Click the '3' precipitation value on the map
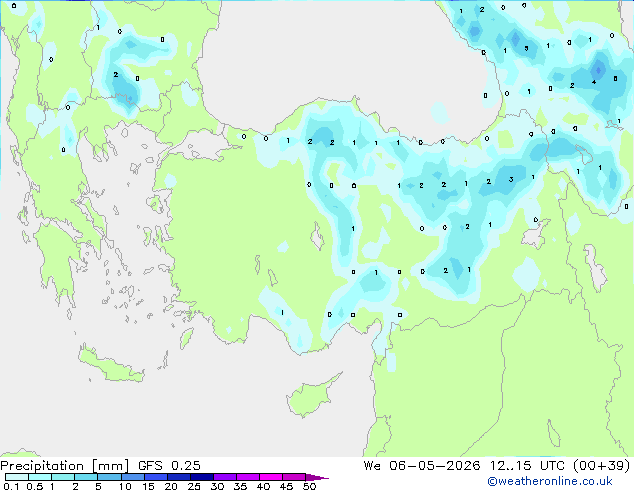Image resolution: width=634 pixels, height=490 pixels. (511, 179)
